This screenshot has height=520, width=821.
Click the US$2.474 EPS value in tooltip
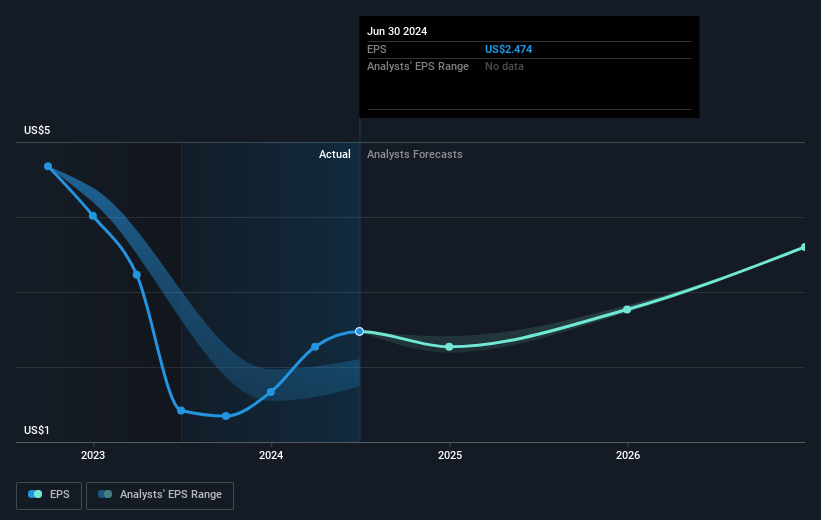pyautogui.click(x=508, y=49)
